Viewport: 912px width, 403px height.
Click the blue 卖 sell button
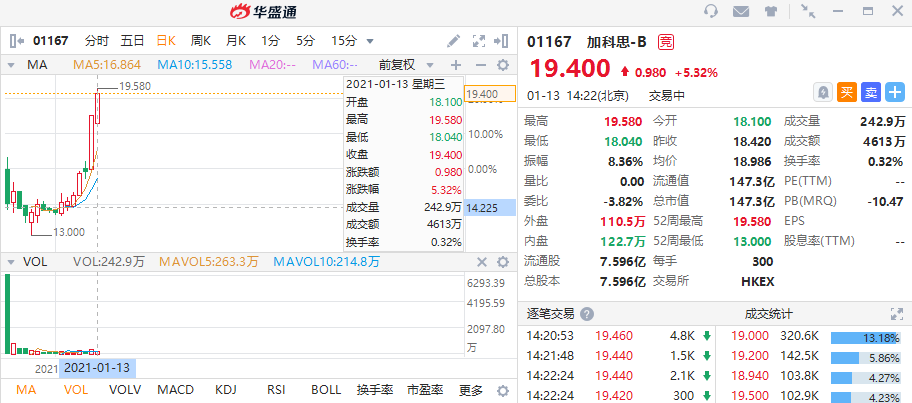pyautogui.click(x=871, y=92)
